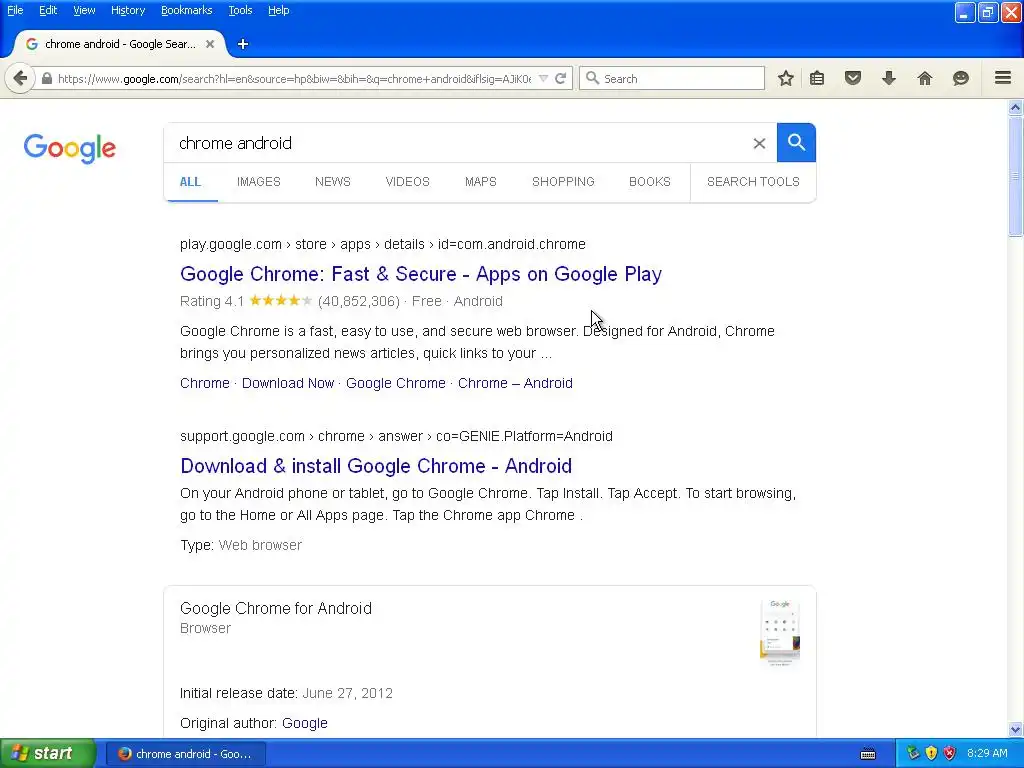Close the 'chrome android' browser tab

click(210, 44)
